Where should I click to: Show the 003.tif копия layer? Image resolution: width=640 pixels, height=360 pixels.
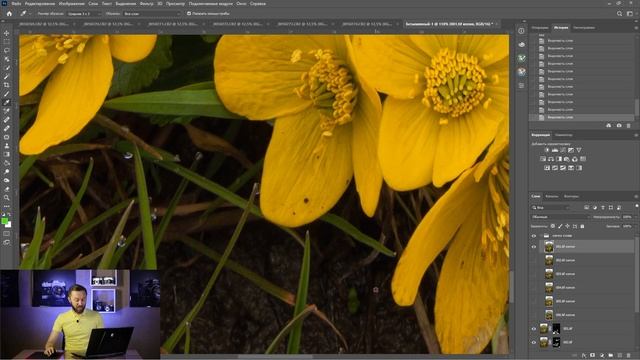tap(533, 274)
